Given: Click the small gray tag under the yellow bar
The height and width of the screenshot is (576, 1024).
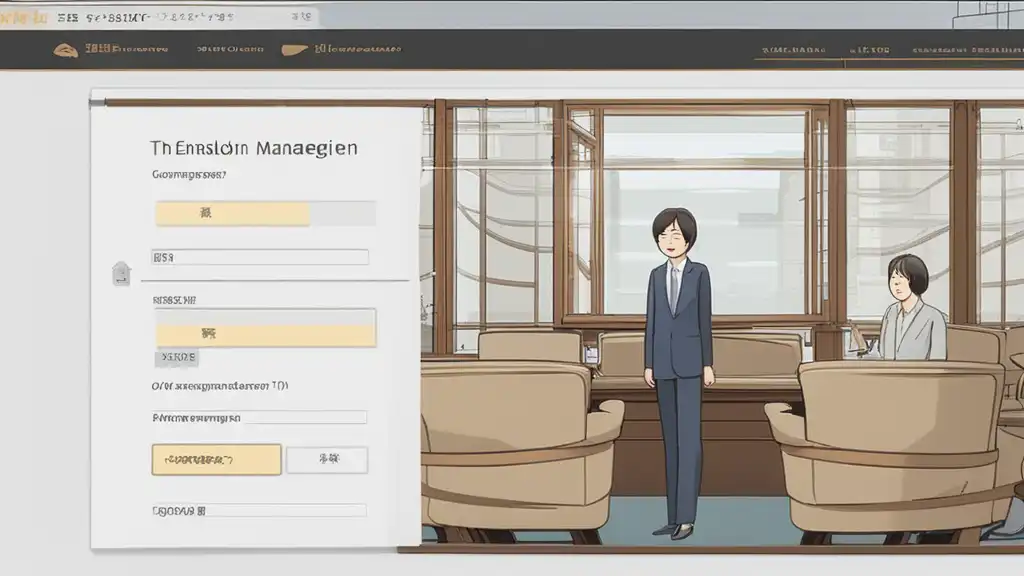Looking at the screenshot, I should pos(177,357).
